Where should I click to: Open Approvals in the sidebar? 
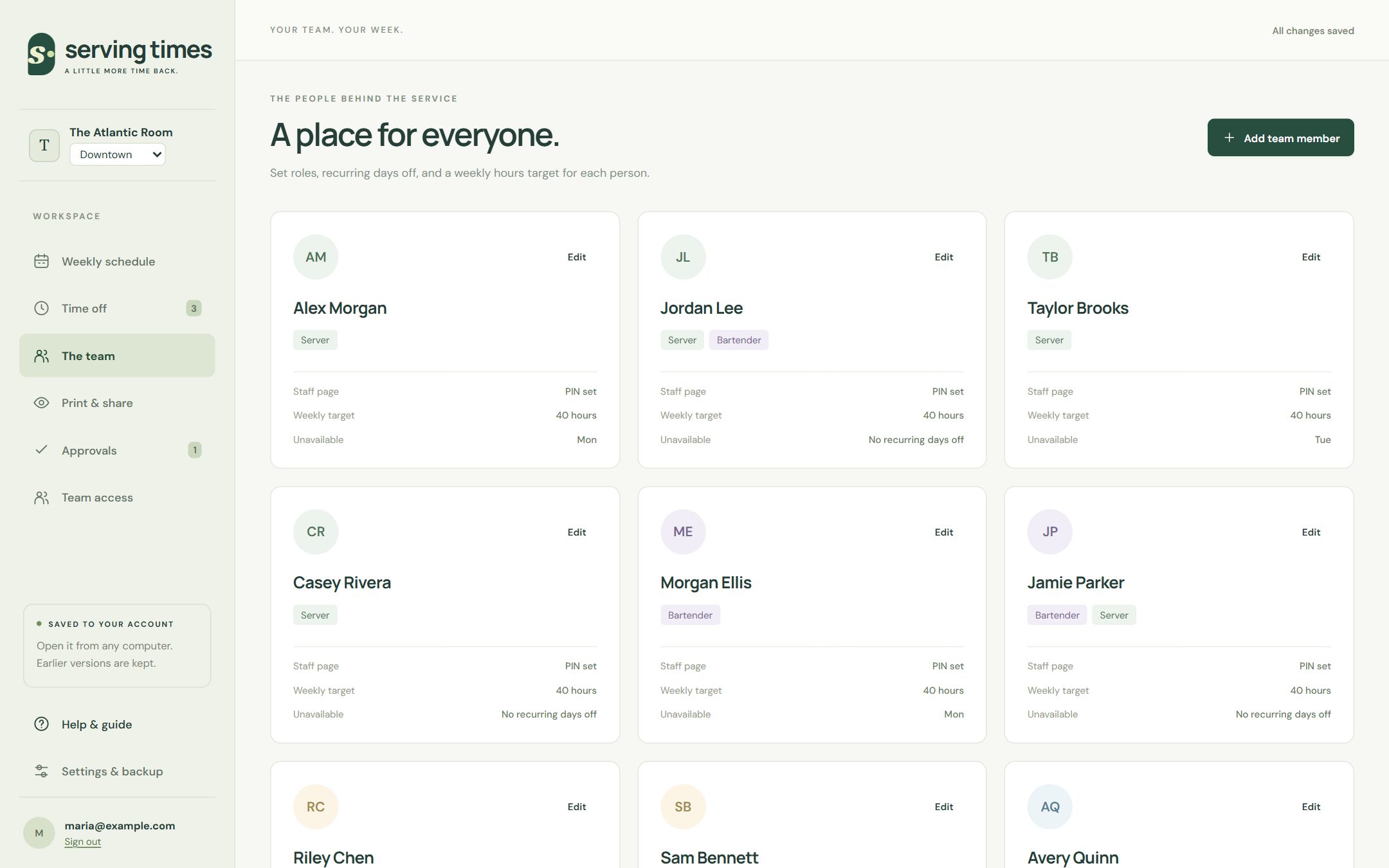117,450
